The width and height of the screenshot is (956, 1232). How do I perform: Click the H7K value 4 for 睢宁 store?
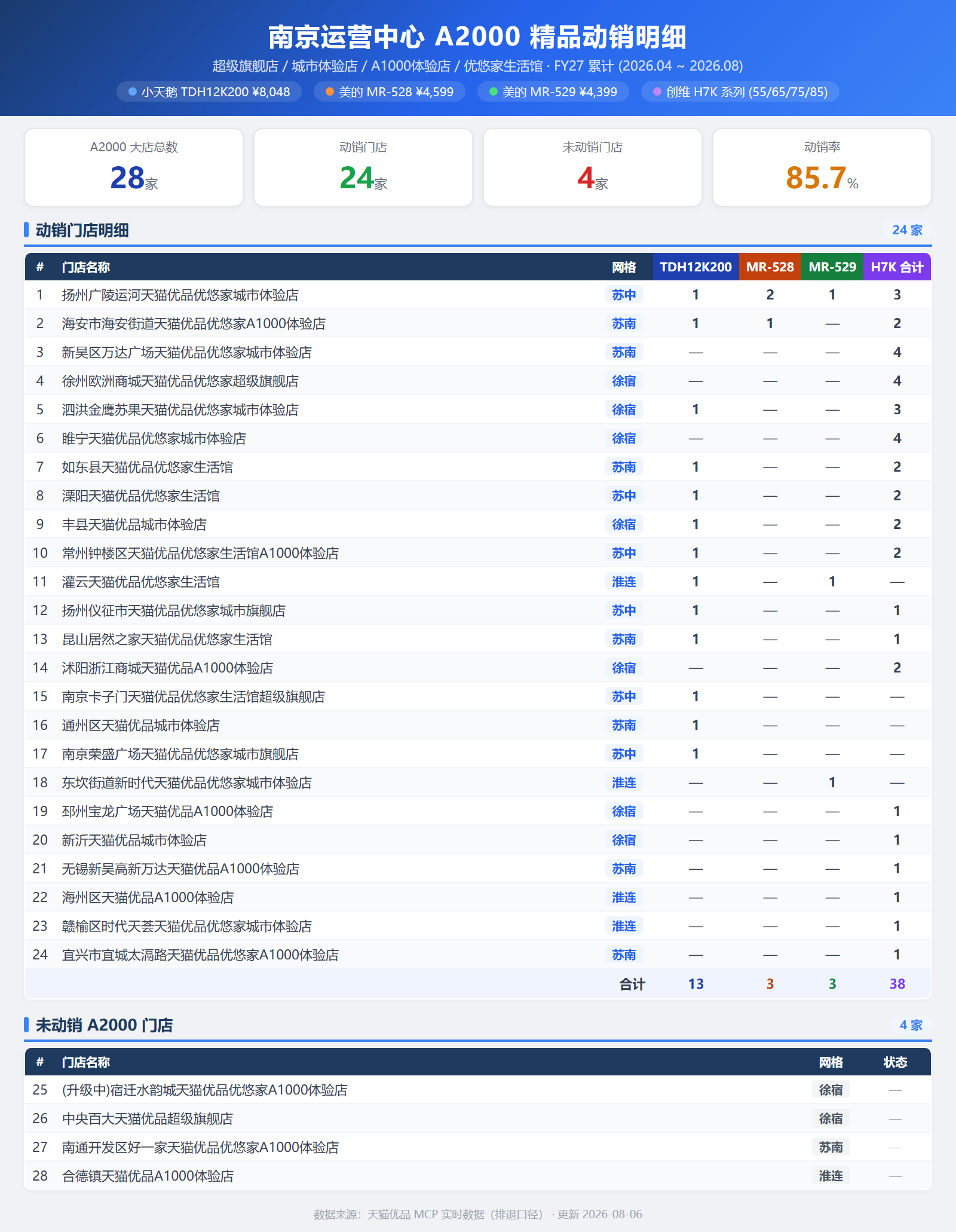point(897,438)
